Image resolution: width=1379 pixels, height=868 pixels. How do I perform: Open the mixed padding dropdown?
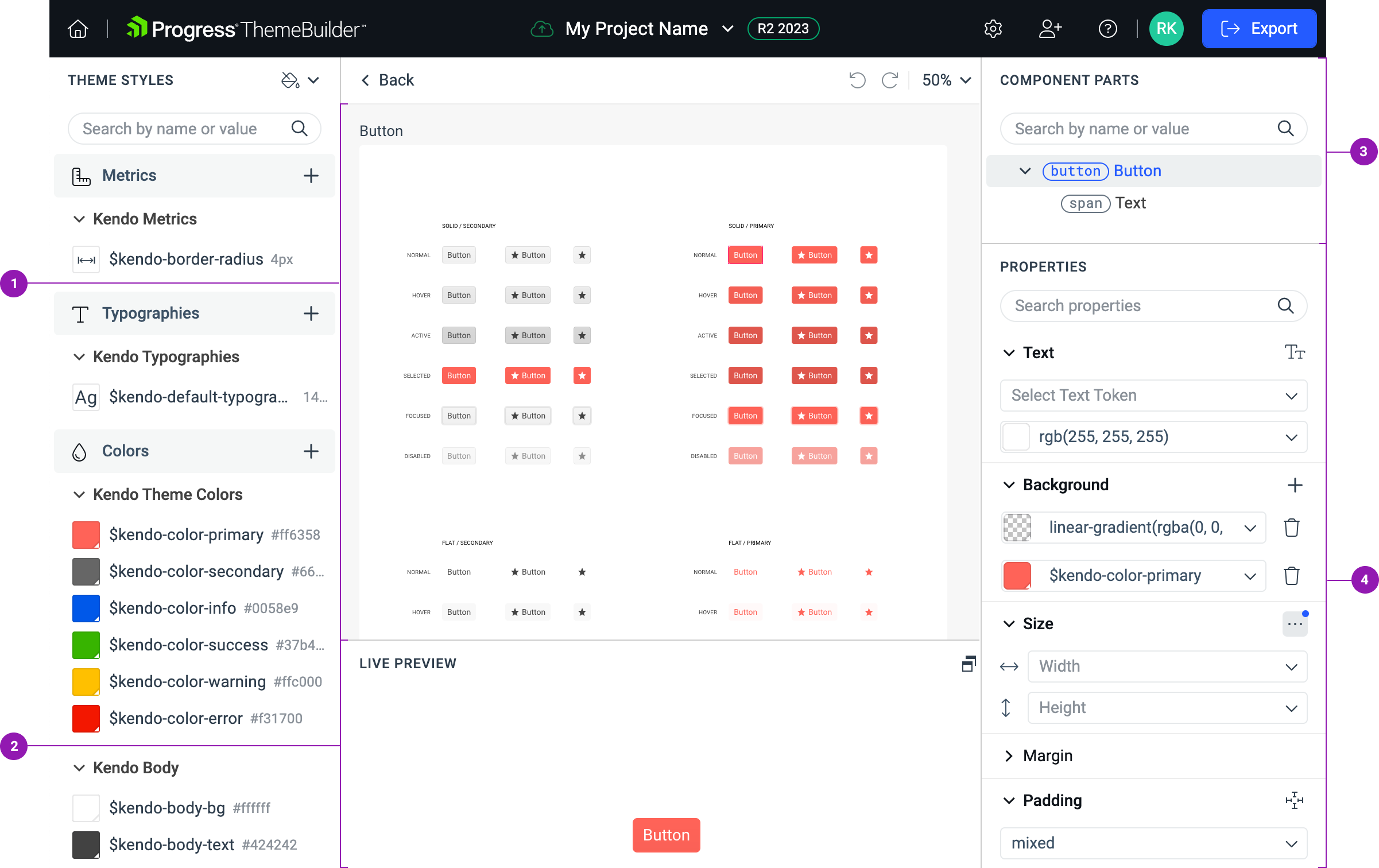1153,843
